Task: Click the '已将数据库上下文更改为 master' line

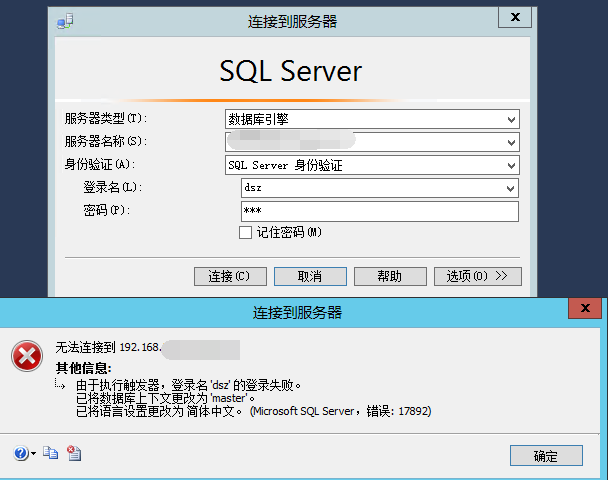Action: (165, 398)
